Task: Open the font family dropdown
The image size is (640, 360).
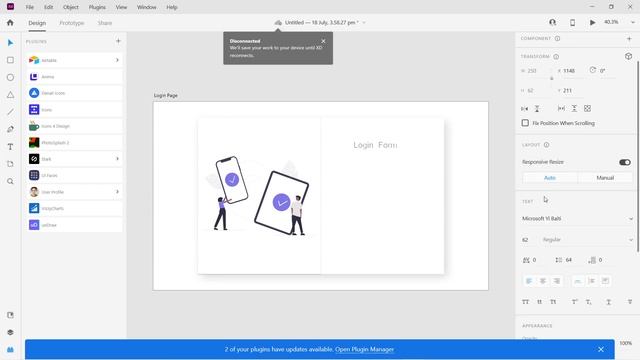Action: (631, 219)
